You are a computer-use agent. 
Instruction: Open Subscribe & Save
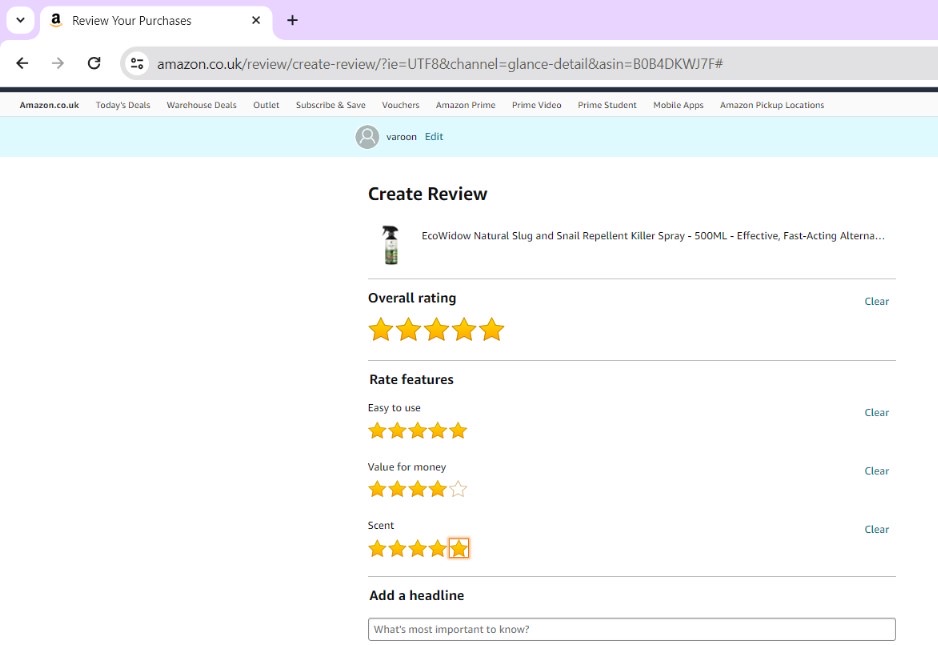tap(331, 105)
